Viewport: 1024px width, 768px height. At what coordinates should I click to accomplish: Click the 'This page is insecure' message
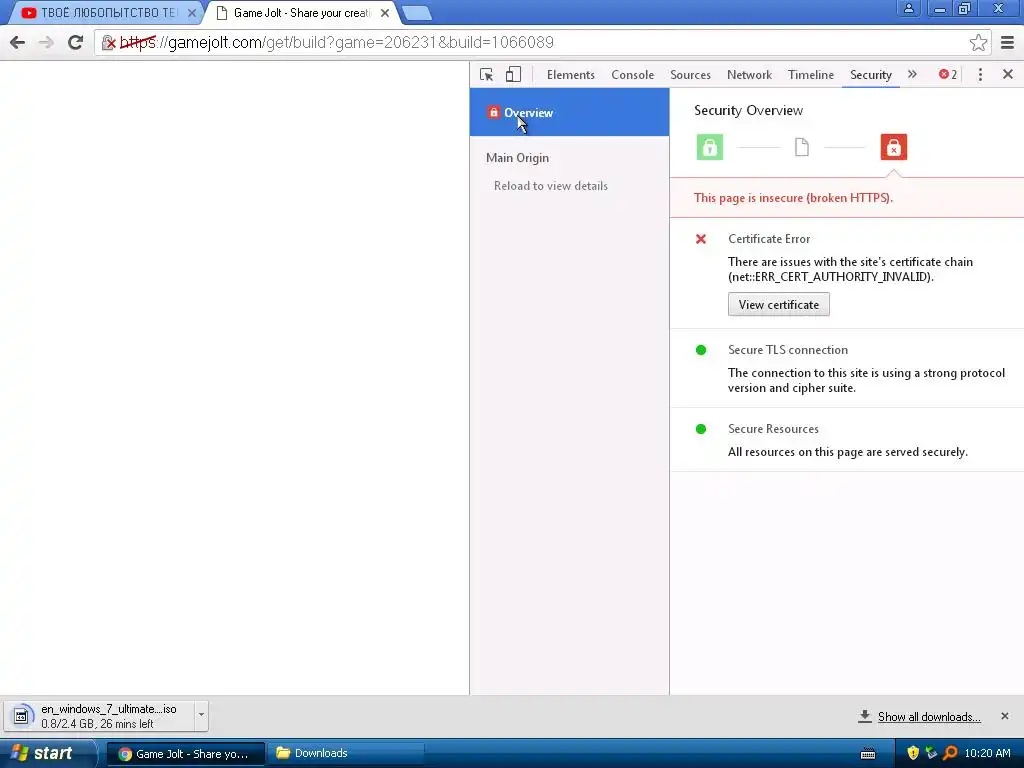pyautogui.click(x=793, y=198)
